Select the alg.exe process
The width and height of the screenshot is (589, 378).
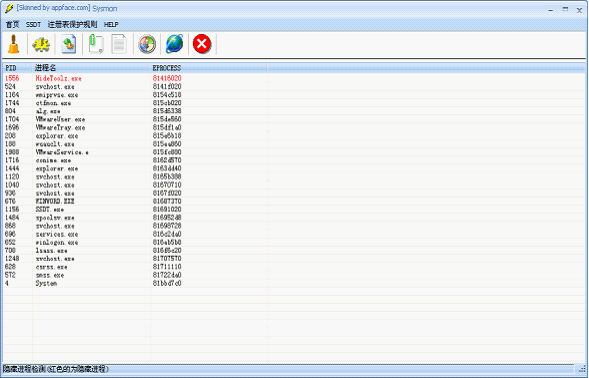[294, 111]
